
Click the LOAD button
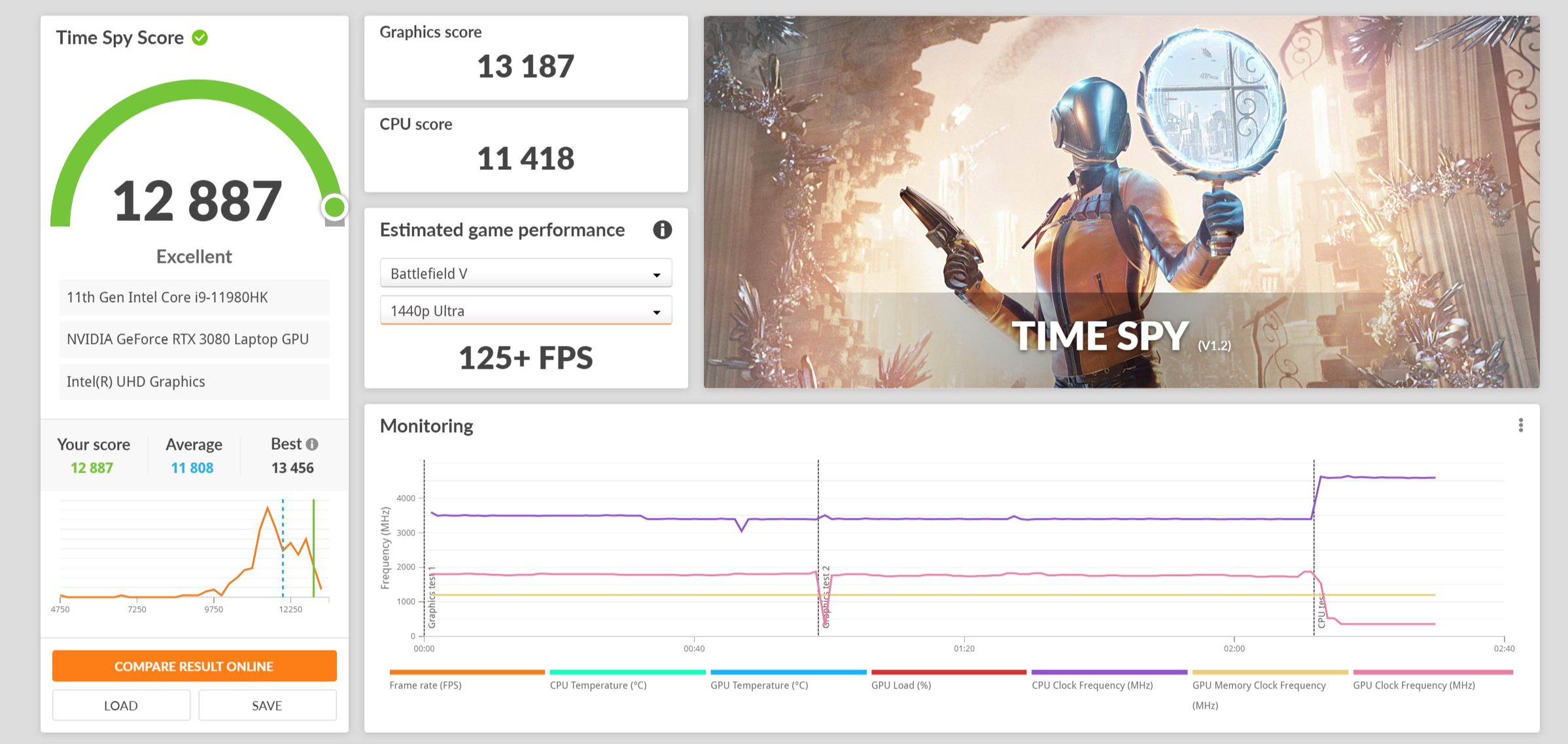121,705
